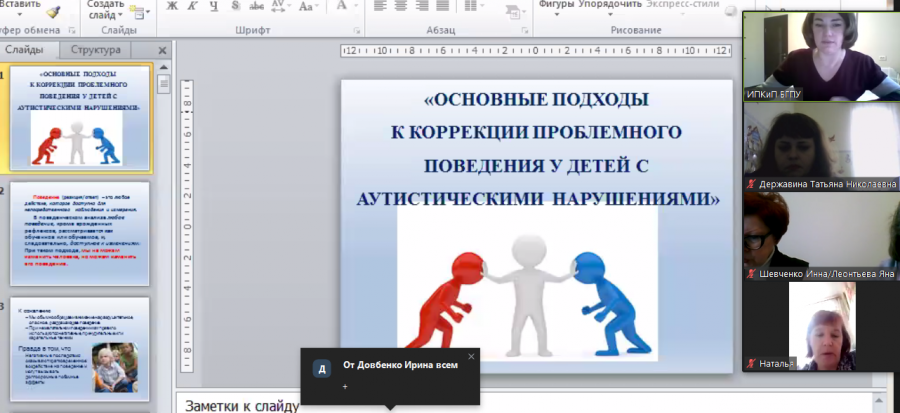Screen dimensions: 900x413
Task: Align text right in paragraph group
Action: [x=422, y=6]
